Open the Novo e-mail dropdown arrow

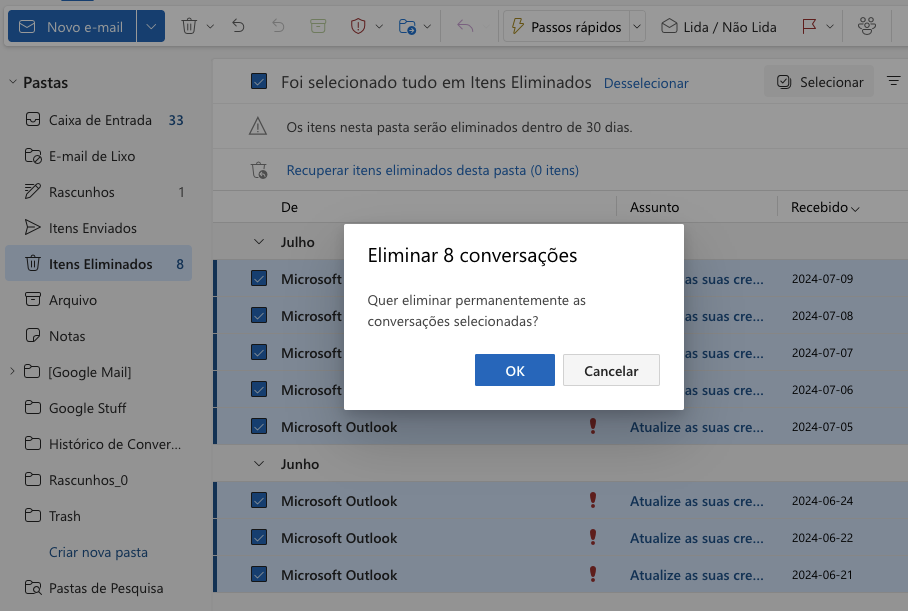(x=151, y=27)
